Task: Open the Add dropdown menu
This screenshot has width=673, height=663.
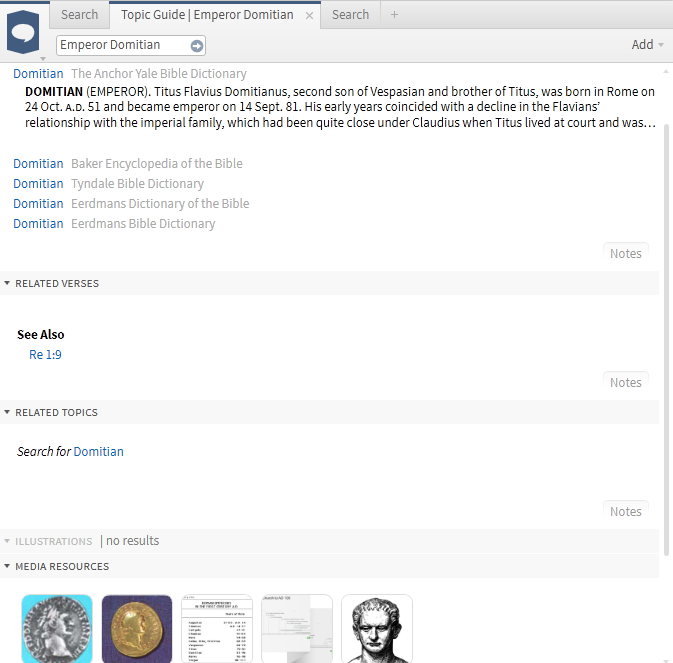Action: pyautogui.click(x=647, y=45)
